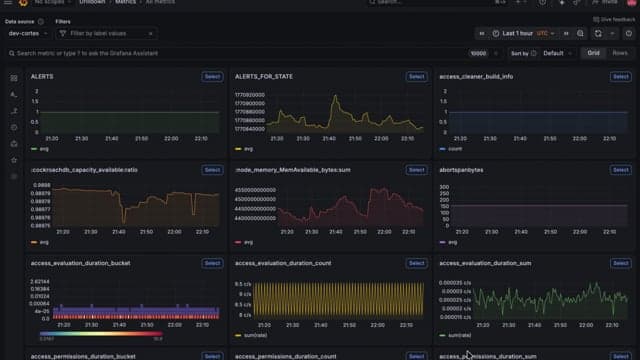
Task: Open the auto-refresh interval dropdown arrow
Action: pos(612,33)
